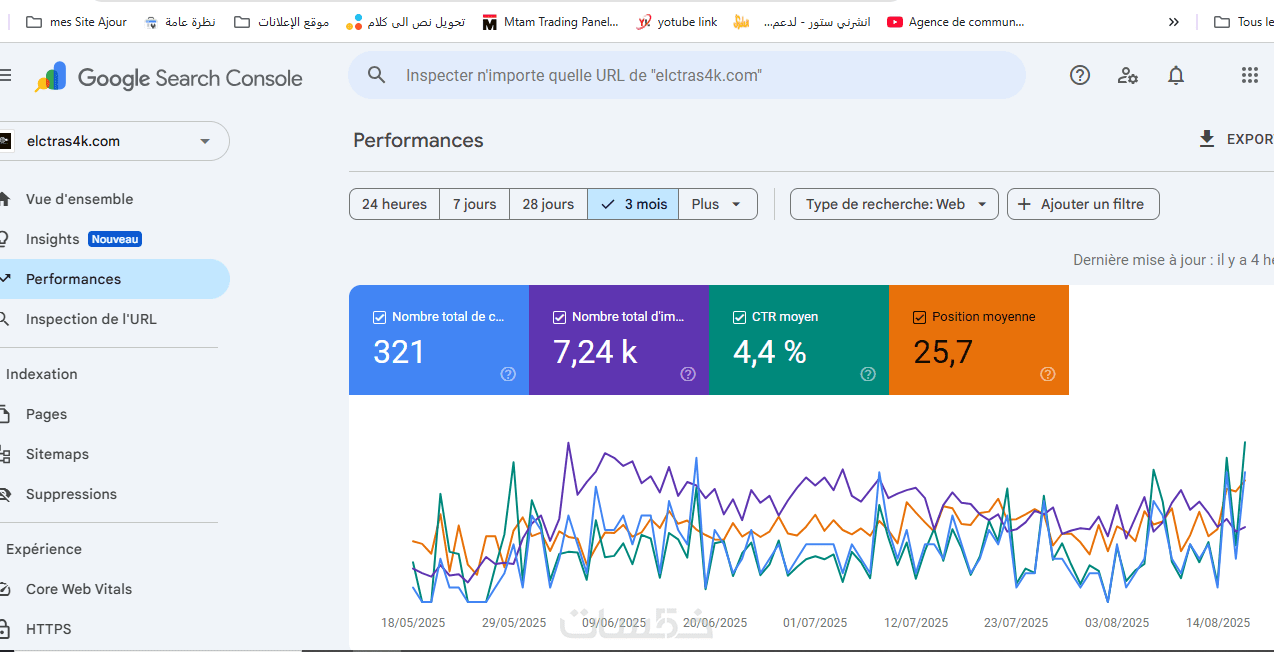Click the search magnifier icon in URL bar
Viewport: 1274px width, 652px height.
pos(377,75)
